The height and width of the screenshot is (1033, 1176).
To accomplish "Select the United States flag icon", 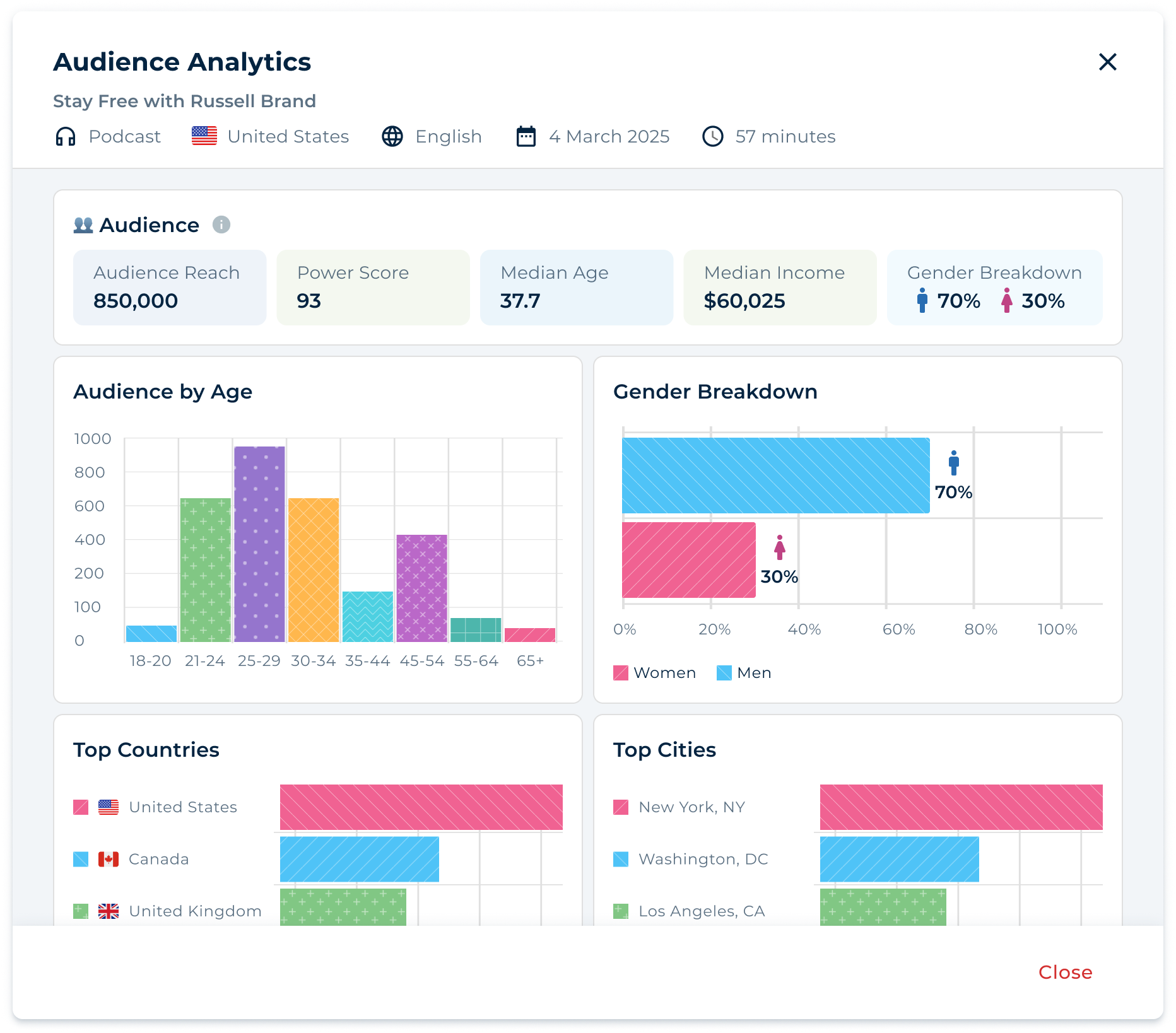I will (x=203, y=134).
